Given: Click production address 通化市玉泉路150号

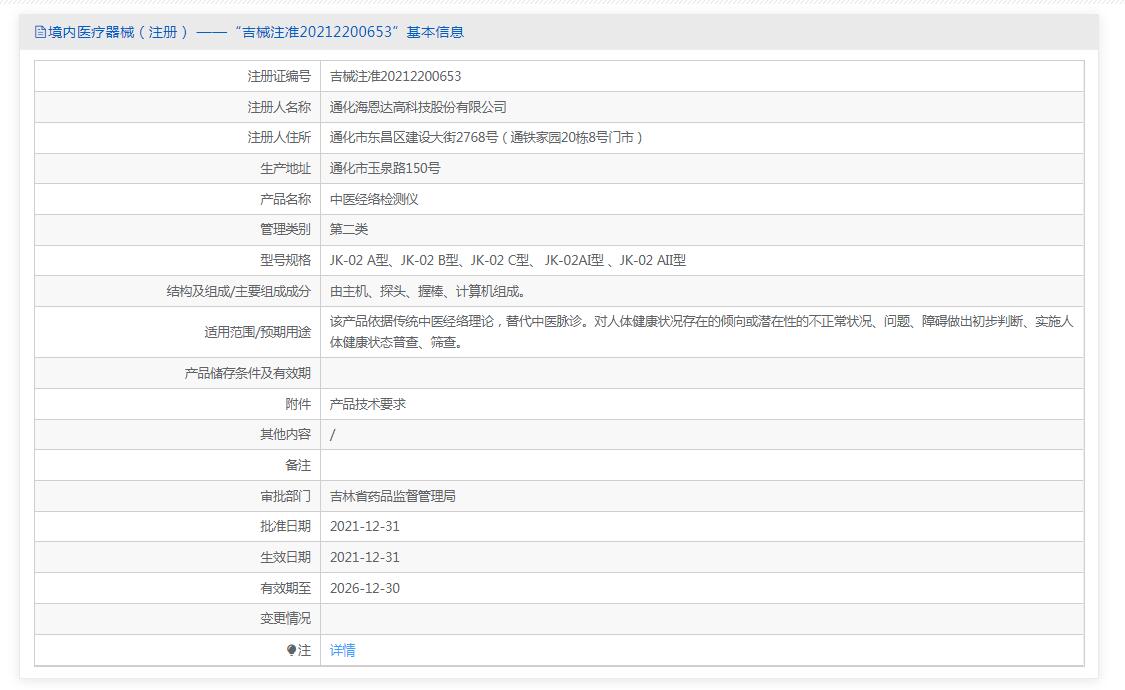Looking at the screenshot, I should 385,168.
